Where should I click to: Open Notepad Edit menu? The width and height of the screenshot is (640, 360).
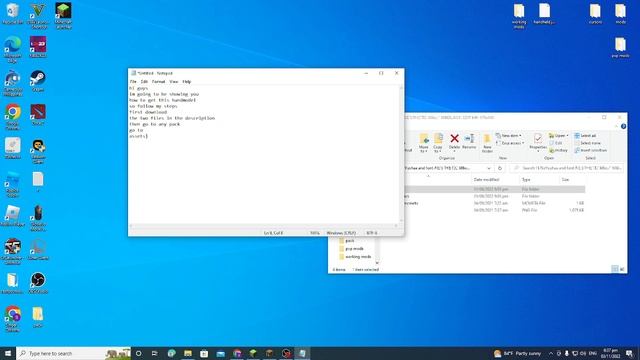pyautogui.click(x=144, y=82)
